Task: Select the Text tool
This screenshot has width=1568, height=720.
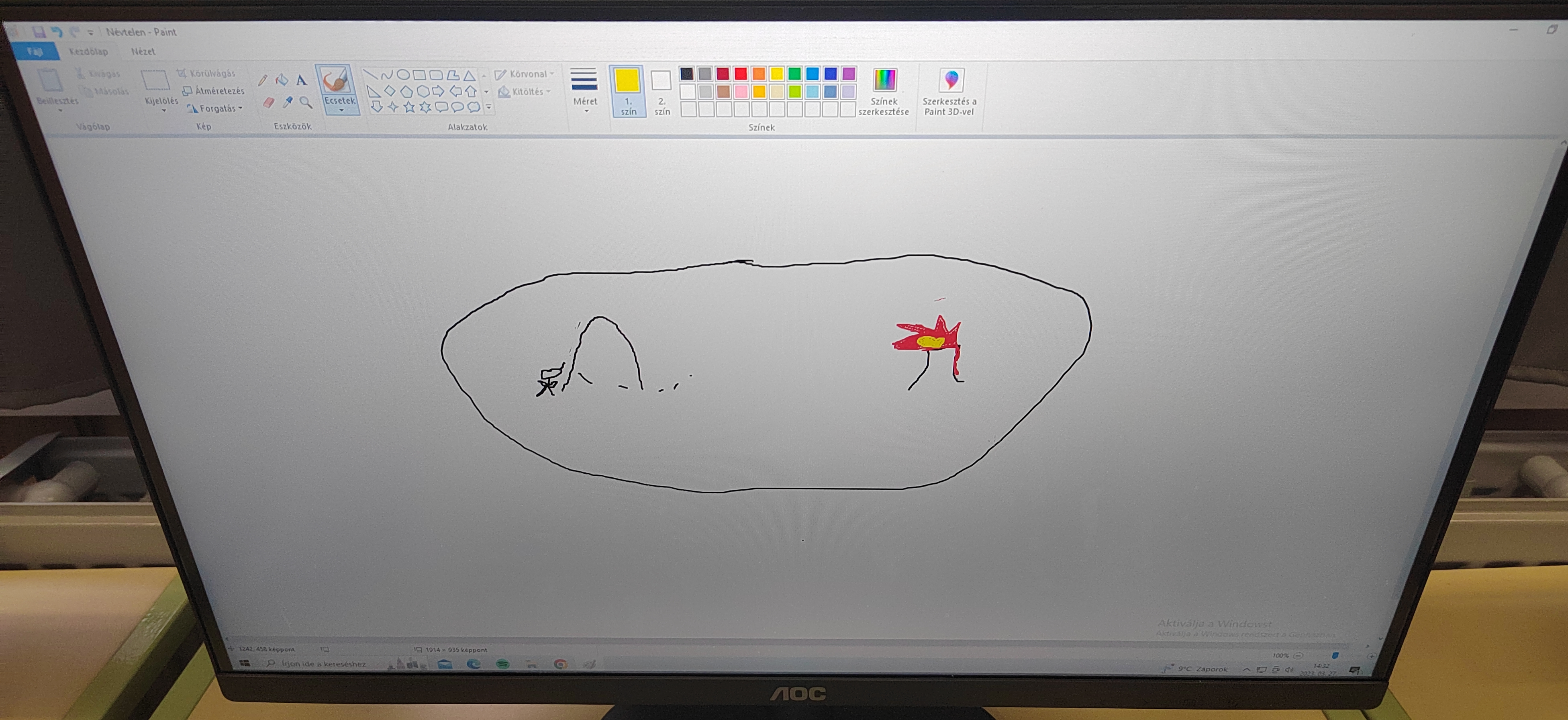Action: (301, 80)
